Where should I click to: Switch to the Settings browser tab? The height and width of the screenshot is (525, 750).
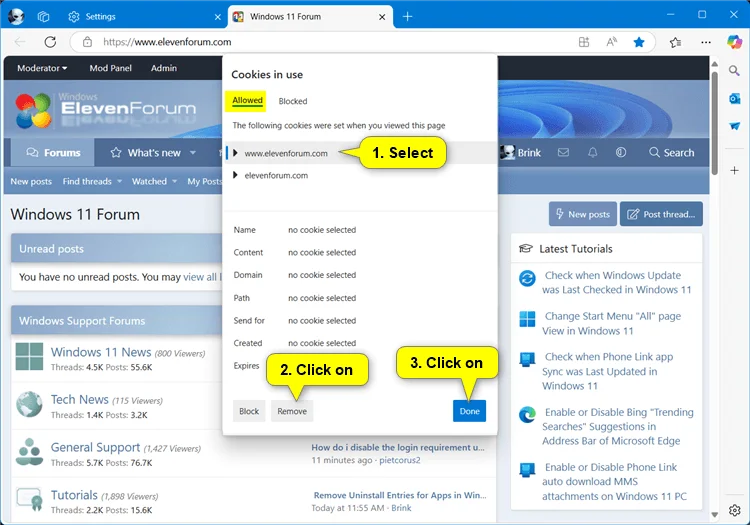[x=143, y=17]
